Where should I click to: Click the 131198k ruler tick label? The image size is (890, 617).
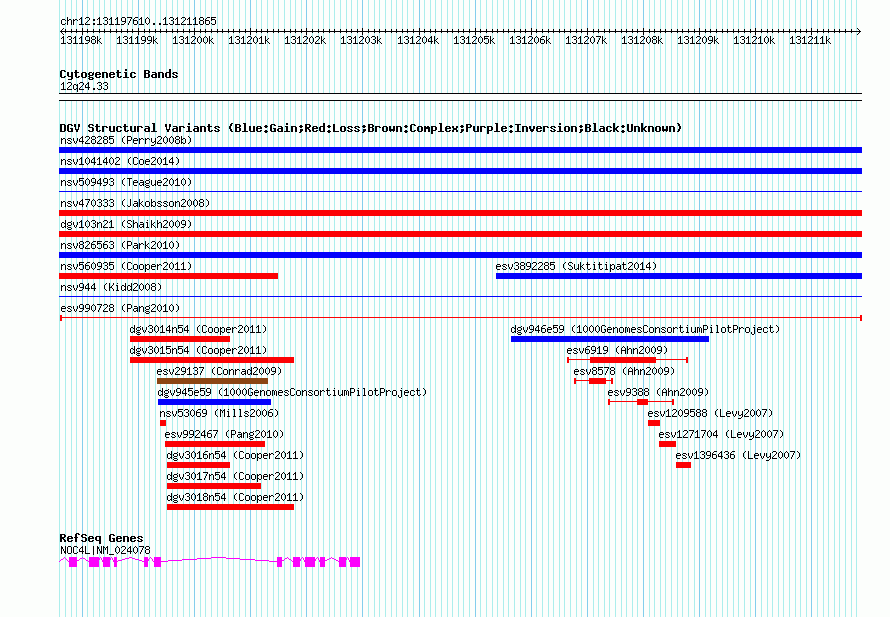[81, 40]
